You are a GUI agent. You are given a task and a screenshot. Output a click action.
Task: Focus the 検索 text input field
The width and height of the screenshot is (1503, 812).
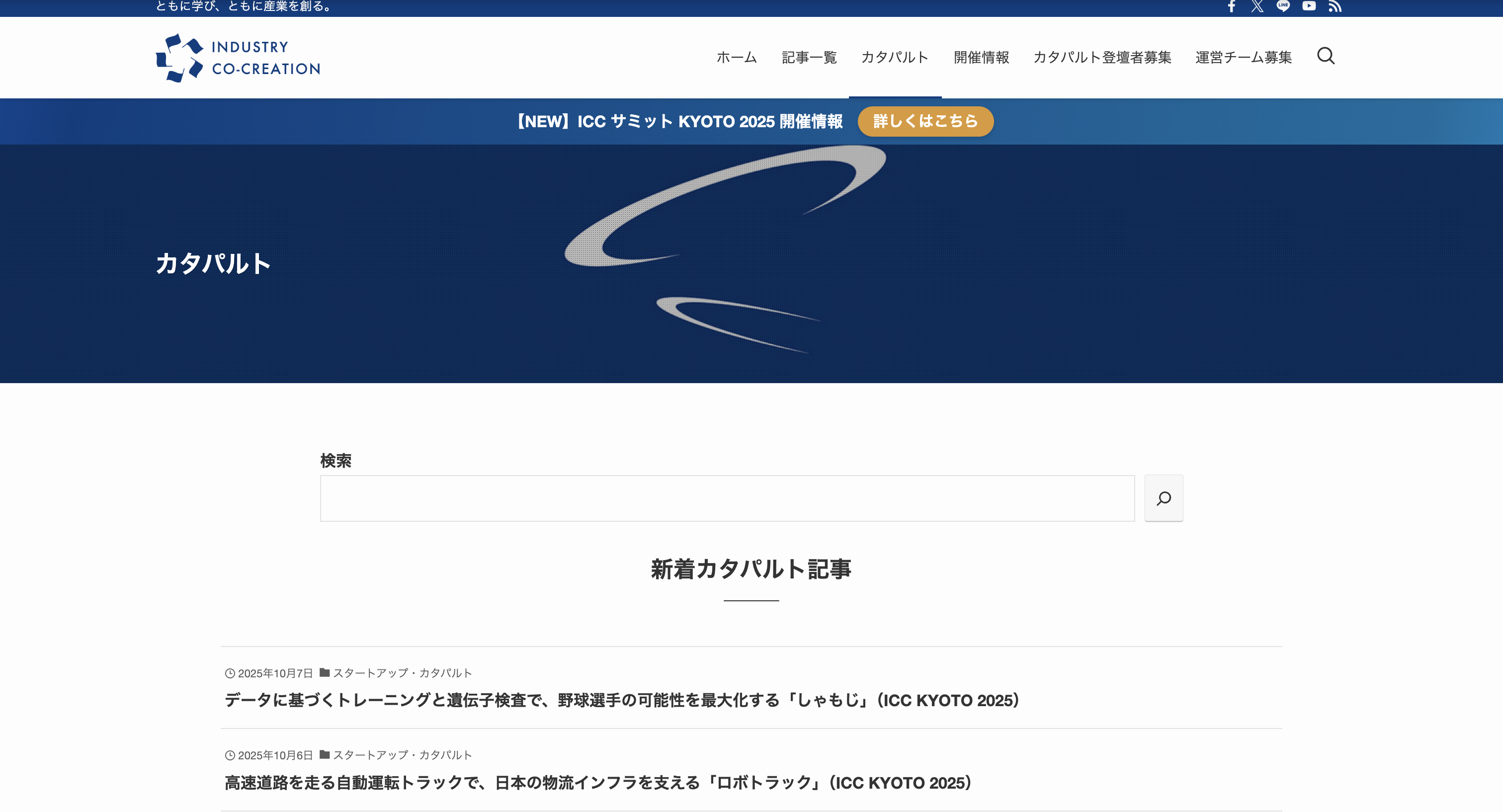point(727,498)
